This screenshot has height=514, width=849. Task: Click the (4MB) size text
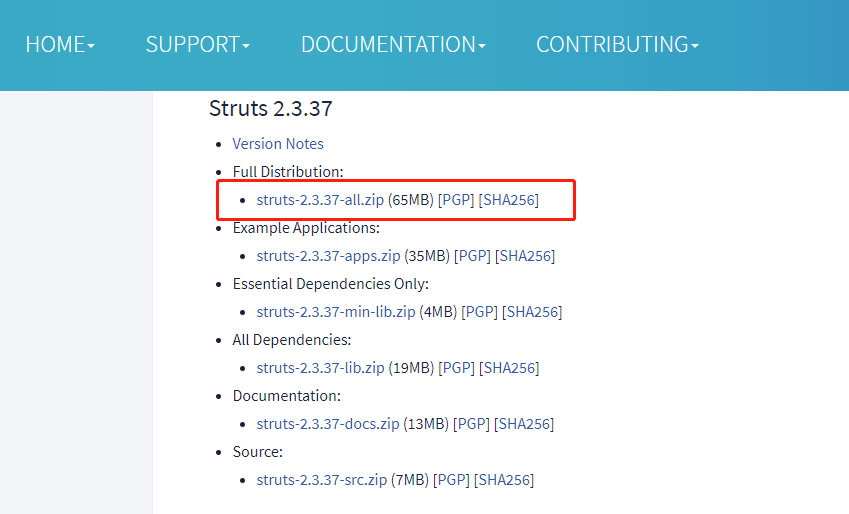click(438, 312)
